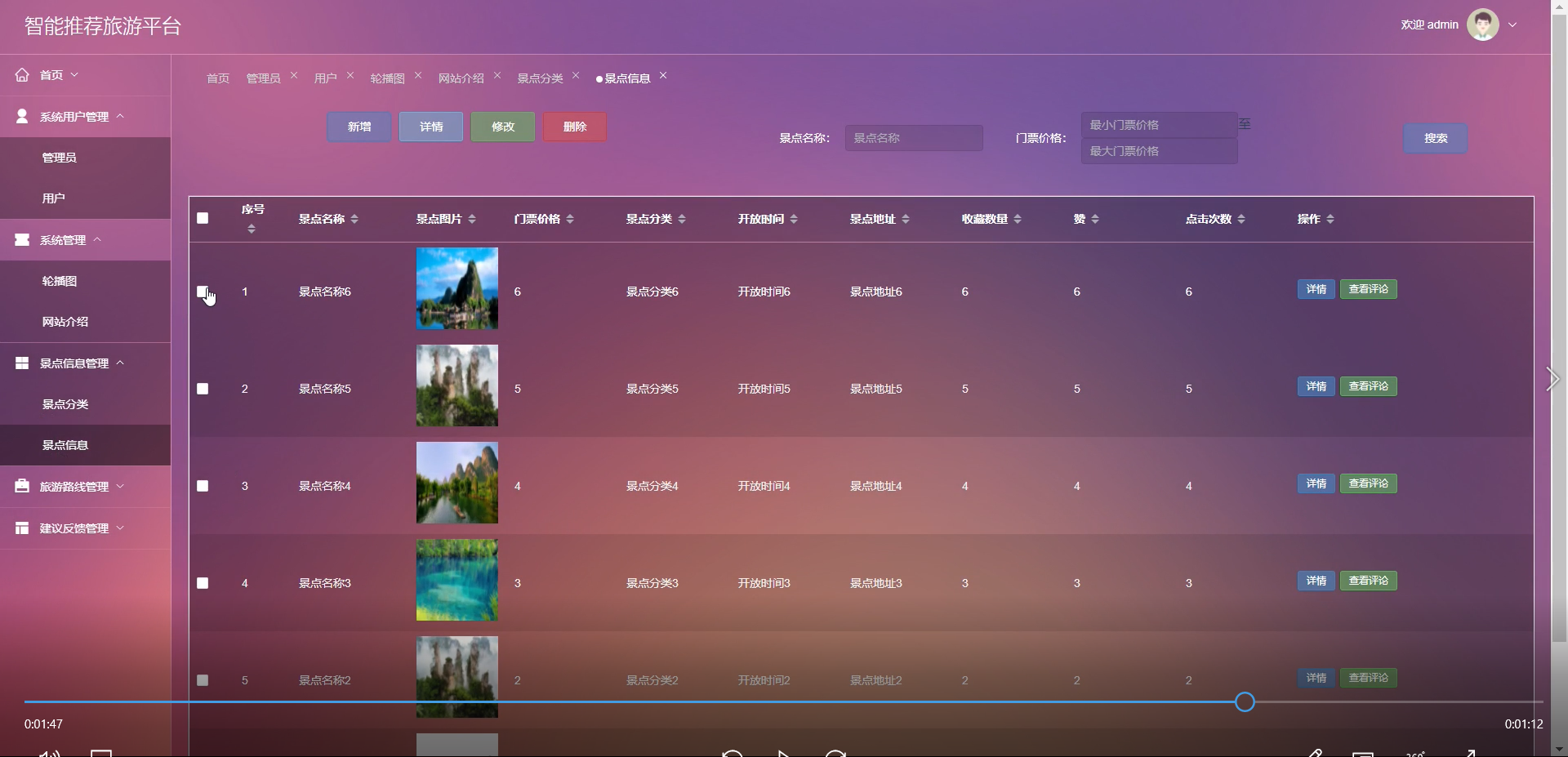Switch to the 首页 breadcrumb tab

tap(218, 78)
